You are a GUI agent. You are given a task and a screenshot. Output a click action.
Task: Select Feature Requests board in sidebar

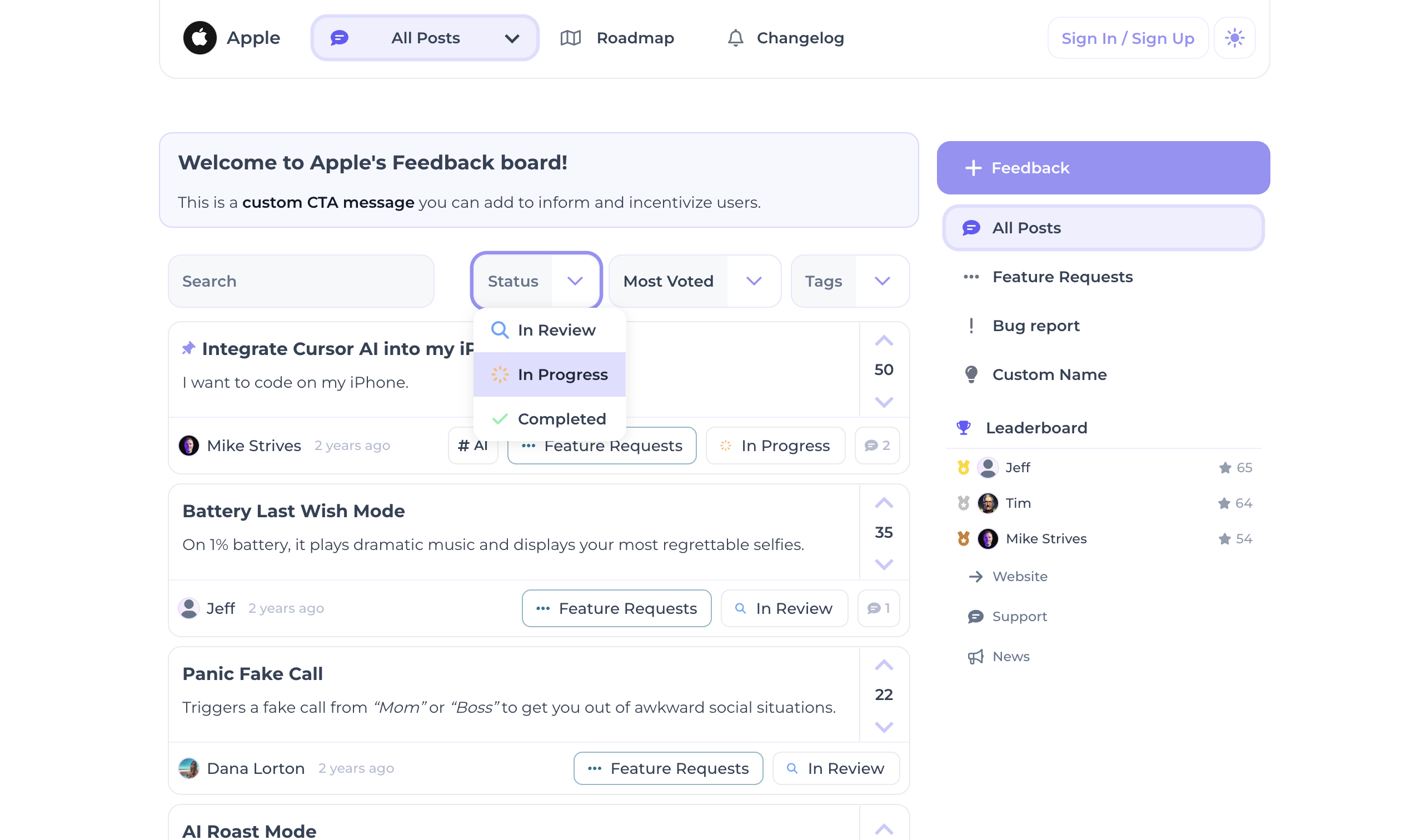coord(1103,277)
